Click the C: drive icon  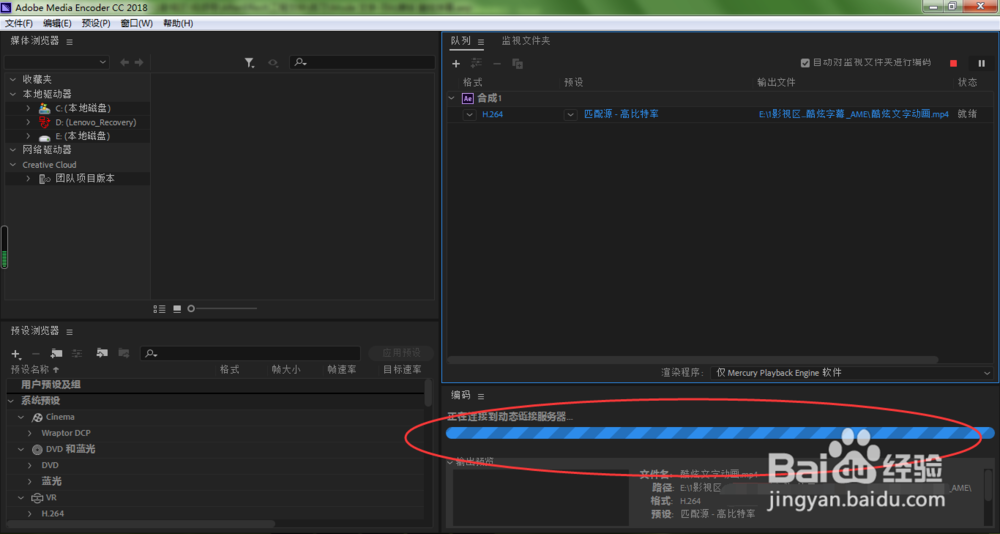pos(44,108)
